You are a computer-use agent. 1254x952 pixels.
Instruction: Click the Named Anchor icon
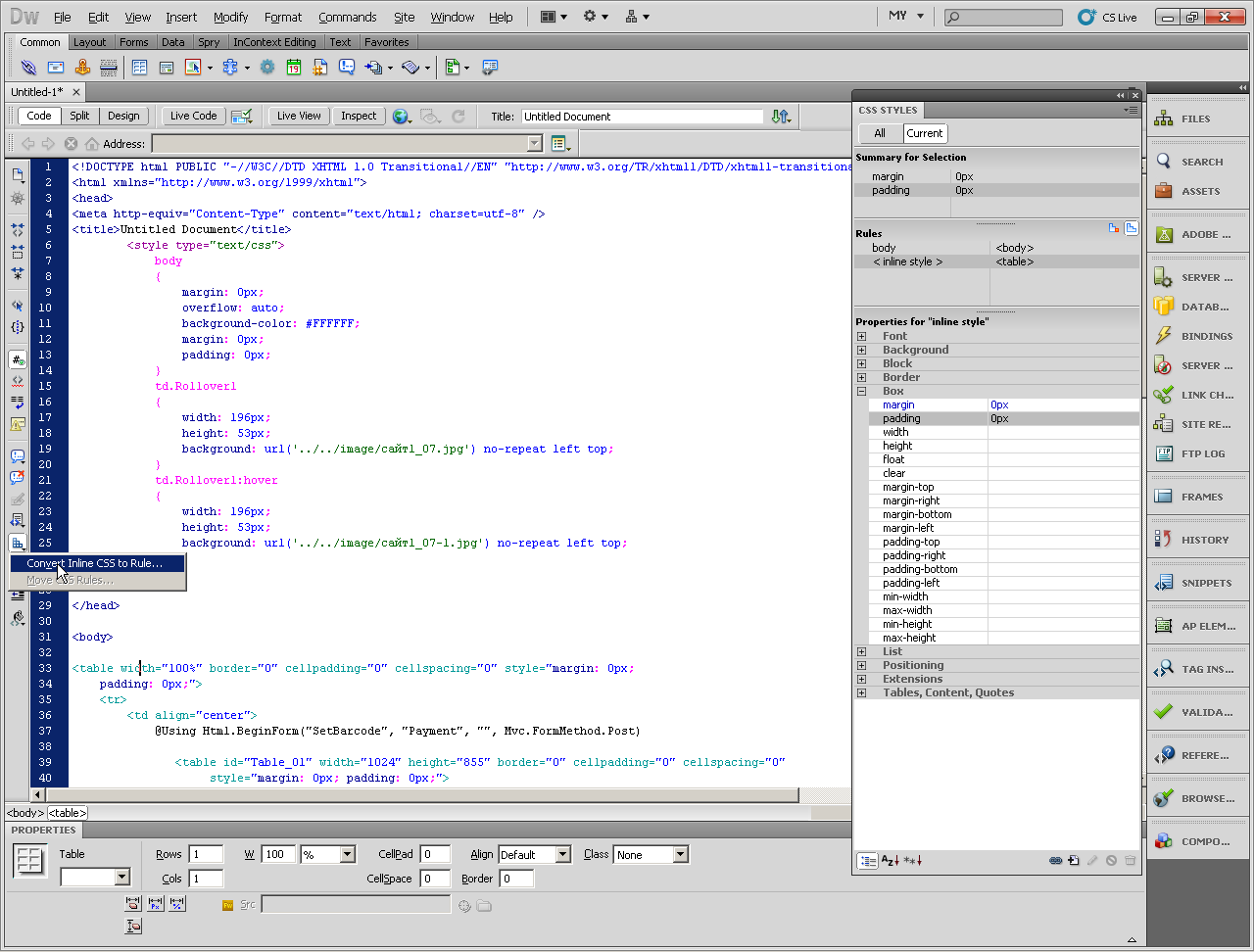click(x=82, y=68)
